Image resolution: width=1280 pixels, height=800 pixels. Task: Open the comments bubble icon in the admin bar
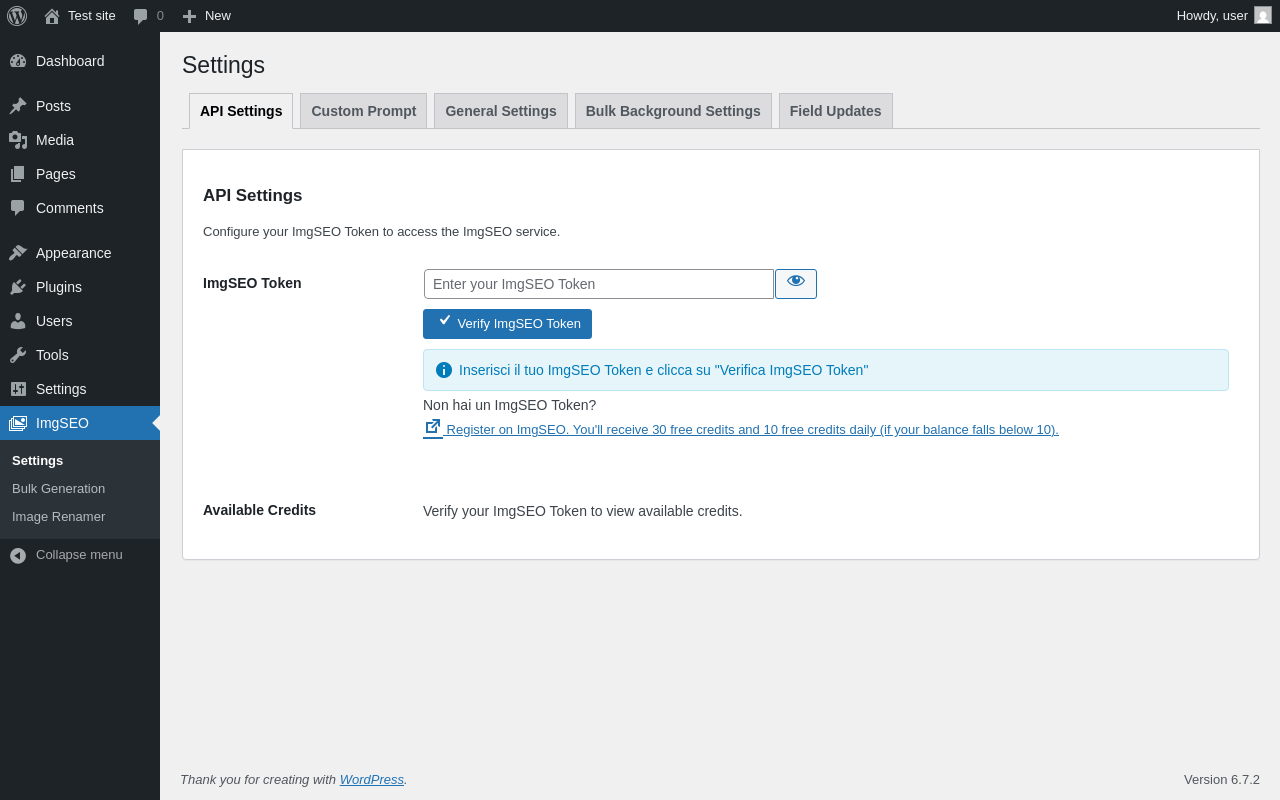141,16
